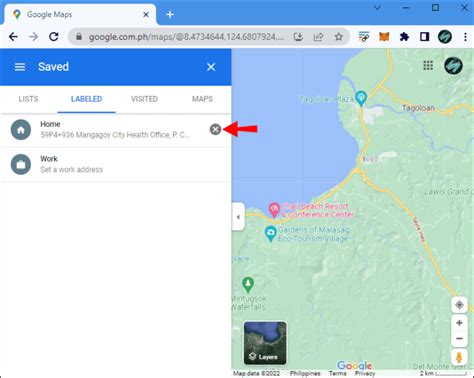This screenshot has height=378, width=474.
Task: Open the hamburger menu in Saved panel
Action: click(x=20, y=67)
